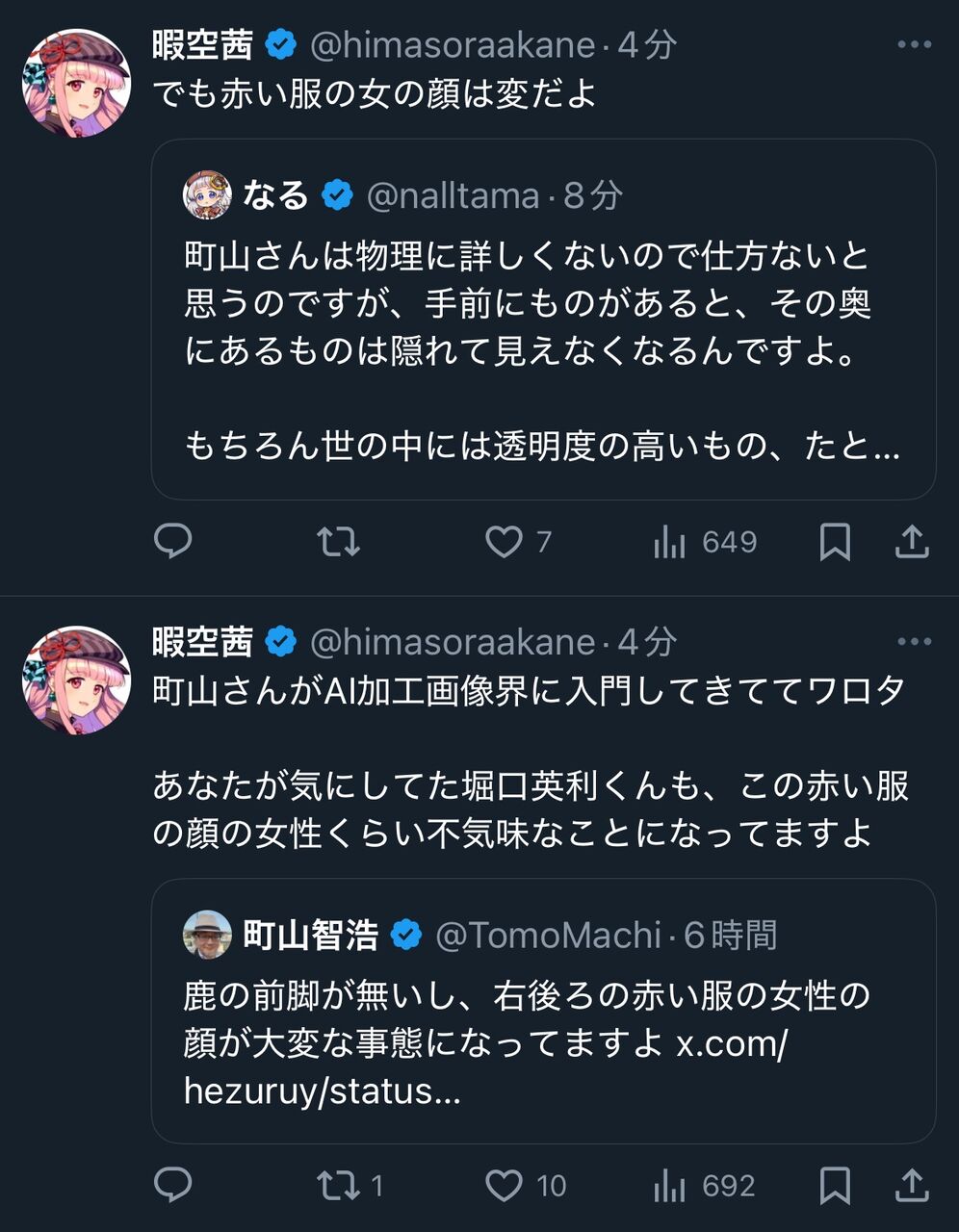Screen dimensions: 959x1232
Task: Like the second tweet with 10 likes
Action: point(504,1185)
